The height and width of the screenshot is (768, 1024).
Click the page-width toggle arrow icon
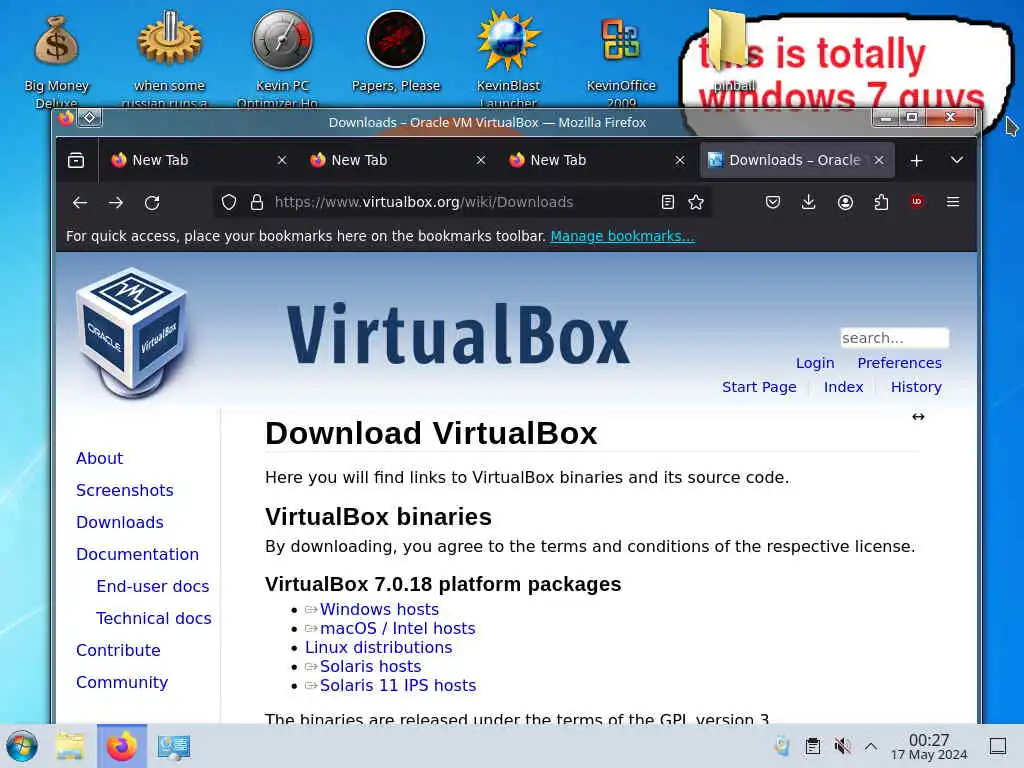click(x=918, y=417)
